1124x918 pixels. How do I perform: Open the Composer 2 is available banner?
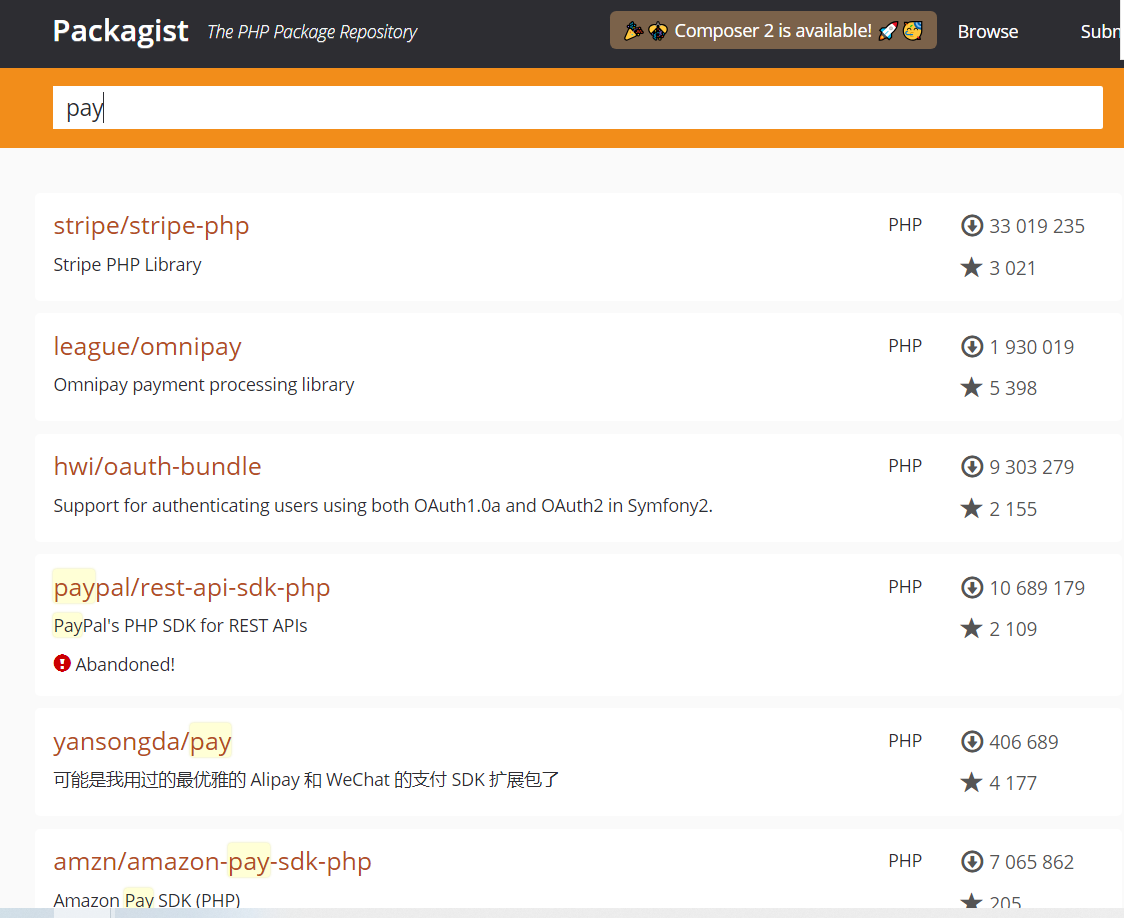pos(773,30)
